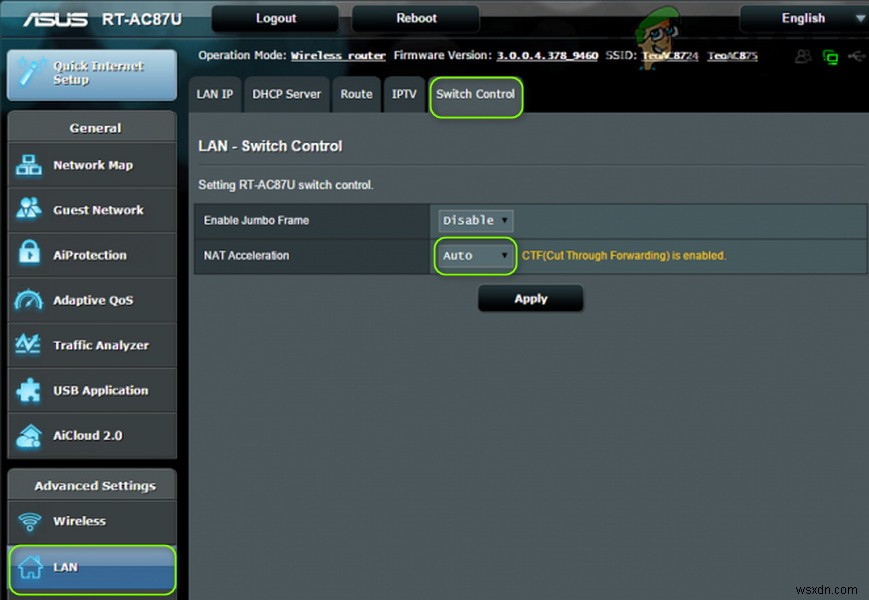The width and height of the screenshot is (869, 600).
Task: Click the connected clients status icon
Action: 803,56
